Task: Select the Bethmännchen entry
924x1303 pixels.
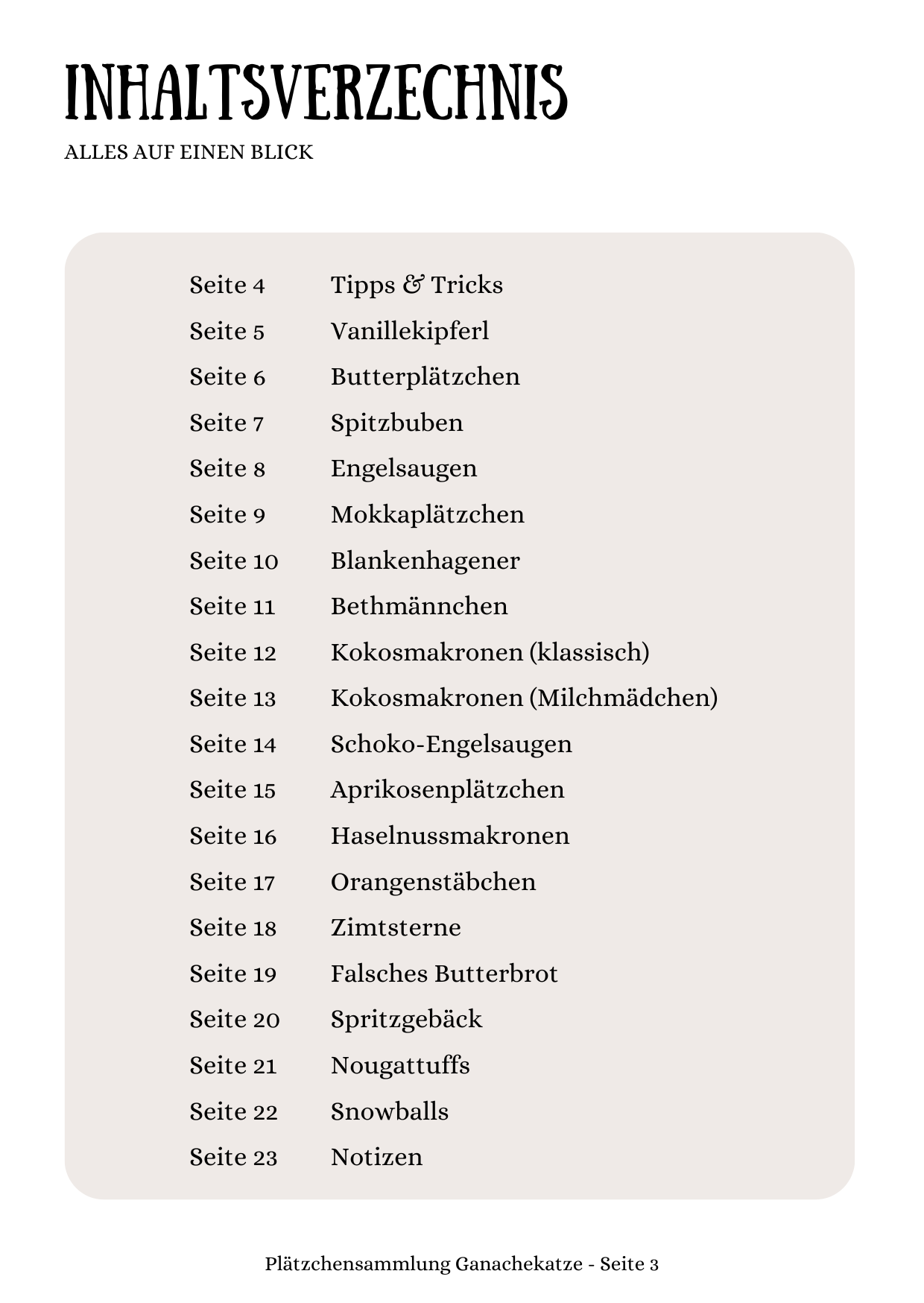Action: 419,606
